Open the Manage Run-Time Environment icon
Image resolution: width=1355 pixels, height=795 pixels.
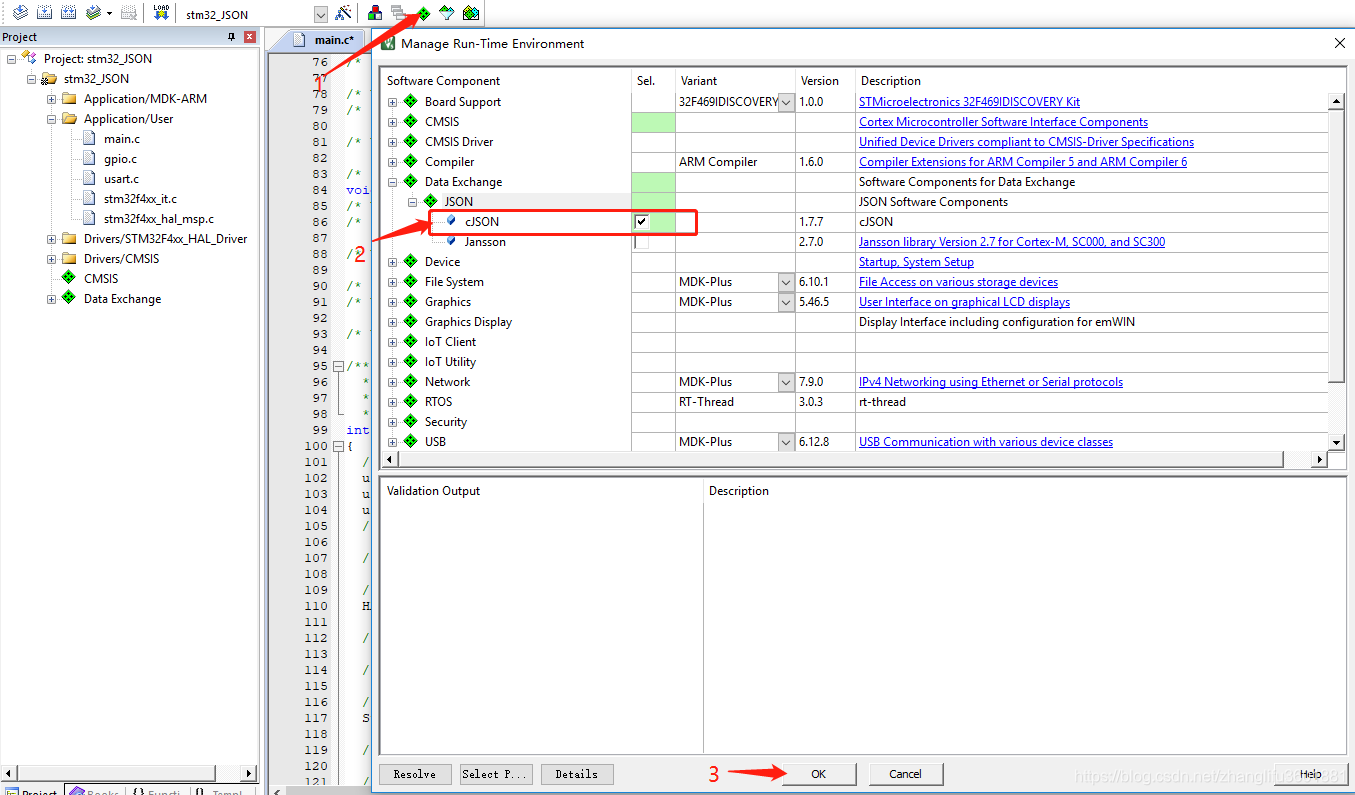click(x=421, y=13)
